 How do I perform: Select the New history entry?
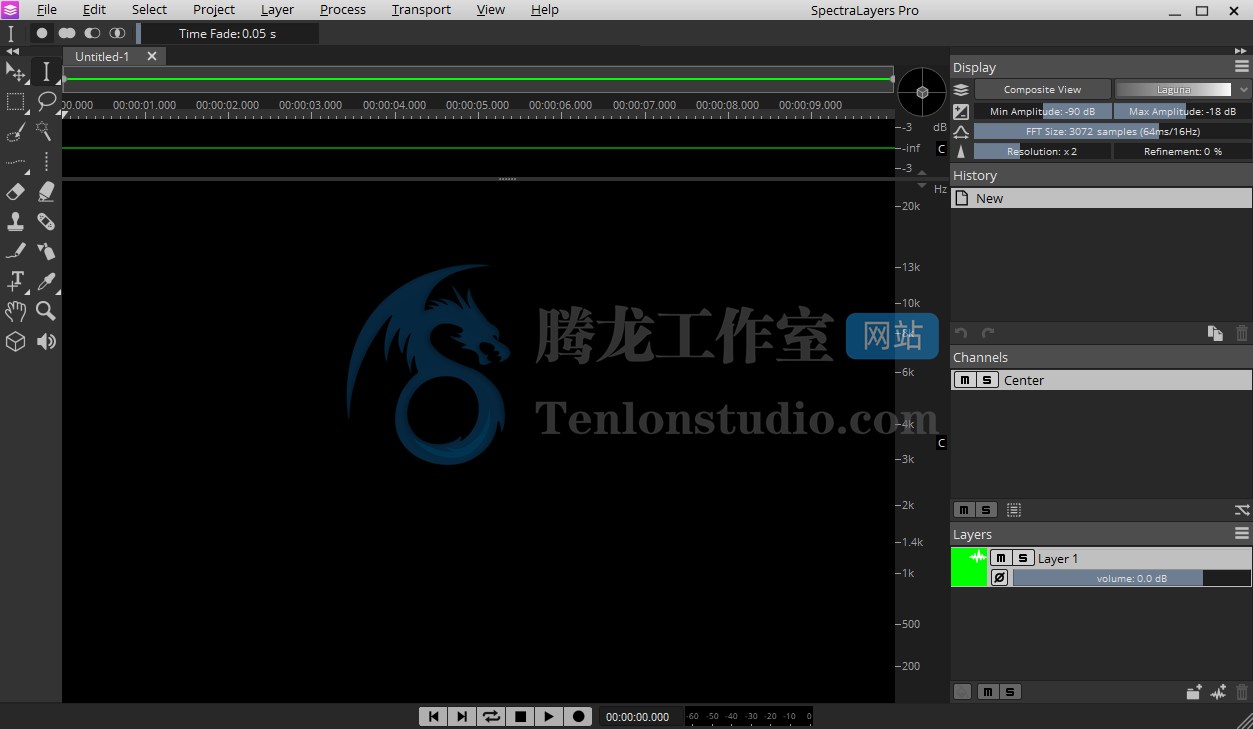point(1101,198)
